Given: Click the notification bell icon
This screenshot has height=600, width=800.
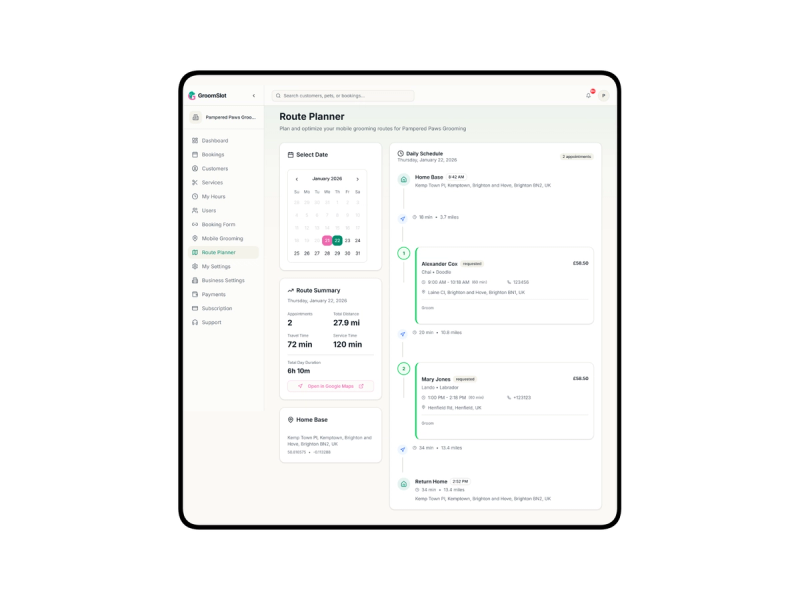Looking at the screenshot, I should tap(589, 95).
